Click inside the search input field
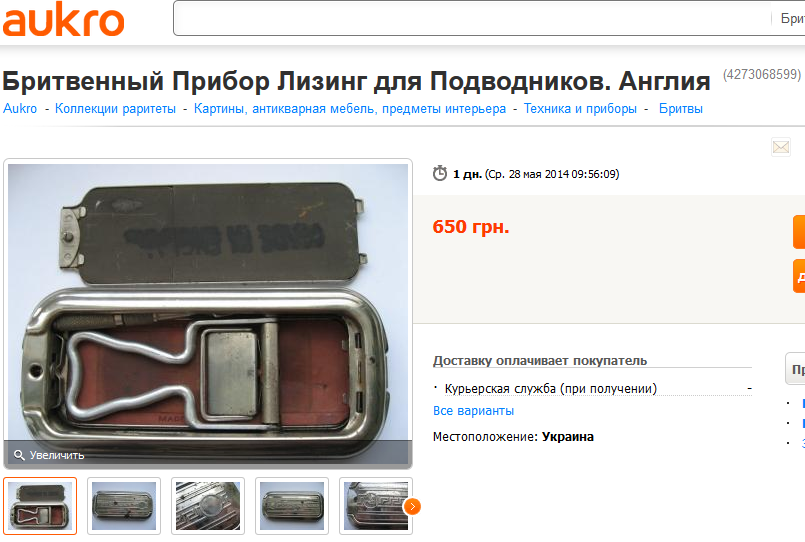Screen dimensions: 805x542 pos(472,18)
